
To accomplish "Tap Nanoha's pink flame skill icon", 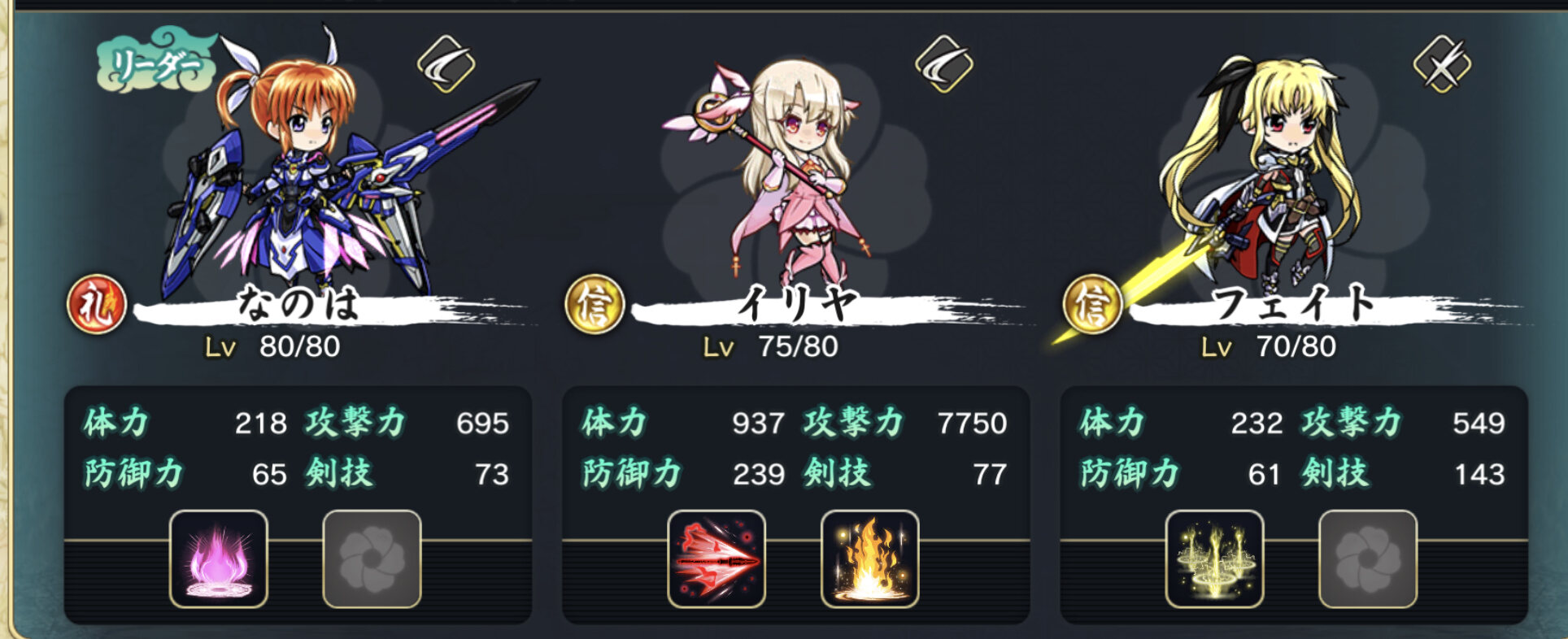I will [218, 559].
